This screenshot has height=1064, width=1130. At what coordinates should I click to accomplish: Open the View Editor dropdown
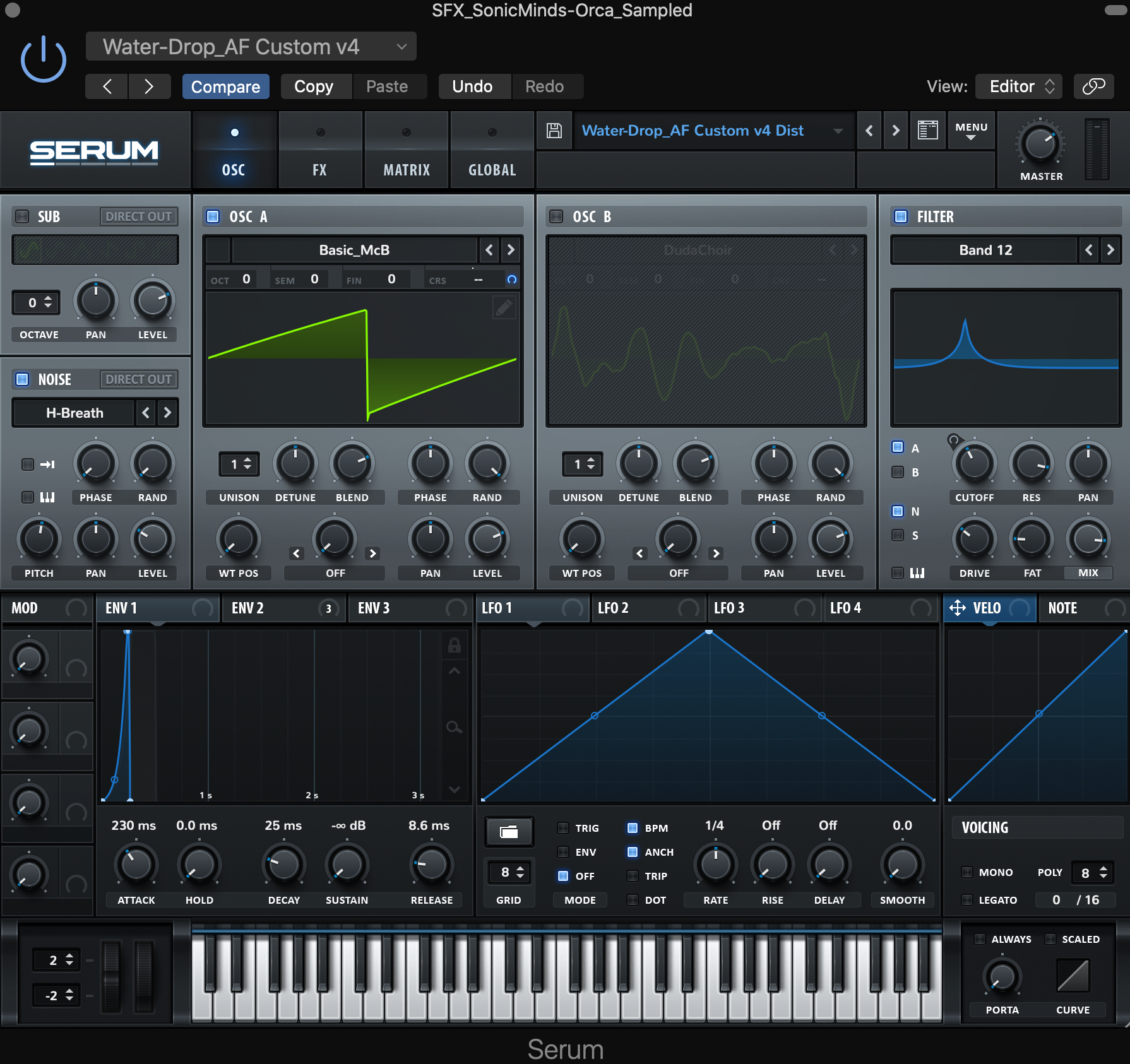(x=1019, y=86)
